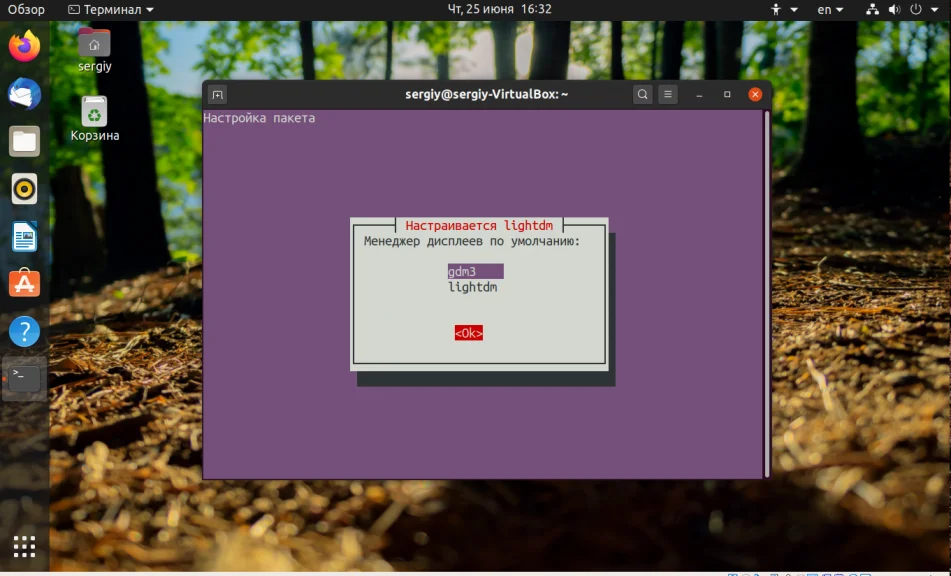Click the volume icon in top bar
Viewport: 951px width, 576px height.
(895, 10)
